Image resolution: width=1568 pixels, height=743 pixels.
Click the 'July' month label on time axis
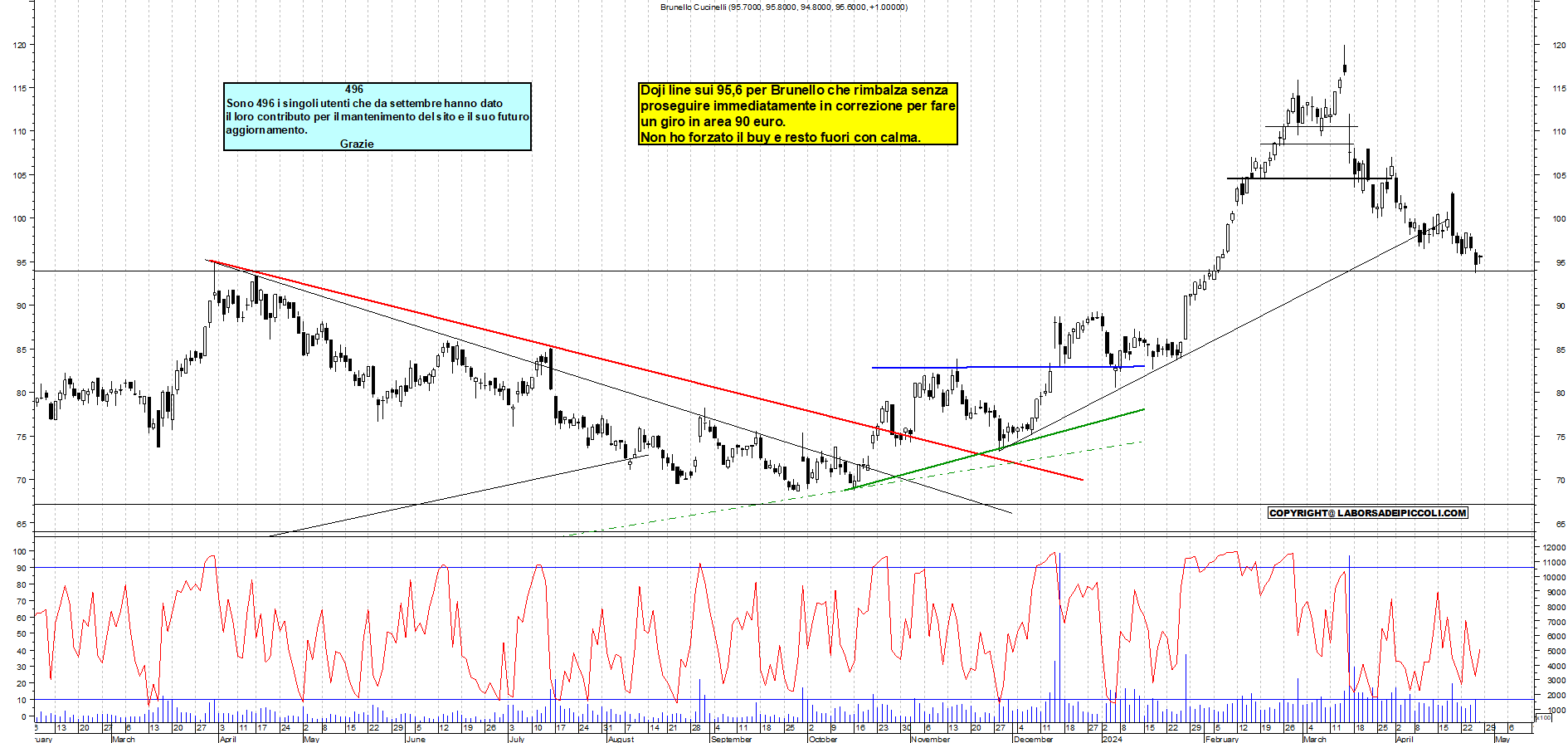(x=517, y=739)
